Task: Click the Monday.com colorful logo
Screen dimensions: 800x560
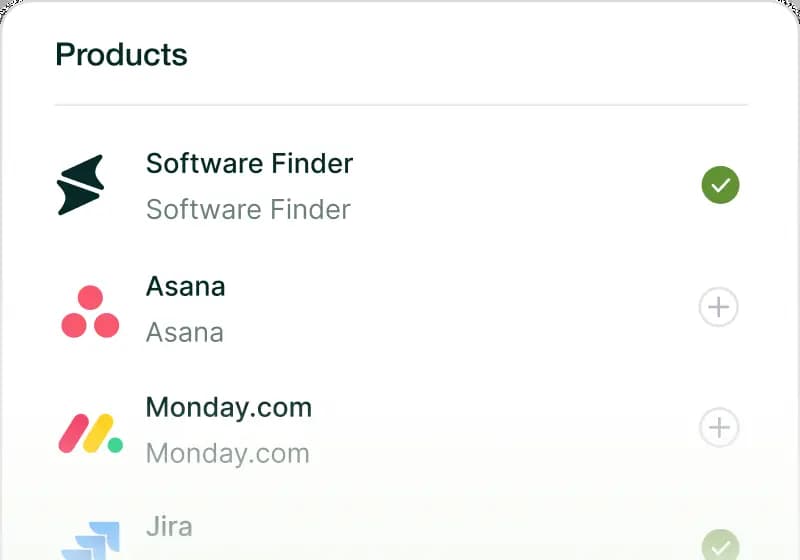Action: coord(90,432)
